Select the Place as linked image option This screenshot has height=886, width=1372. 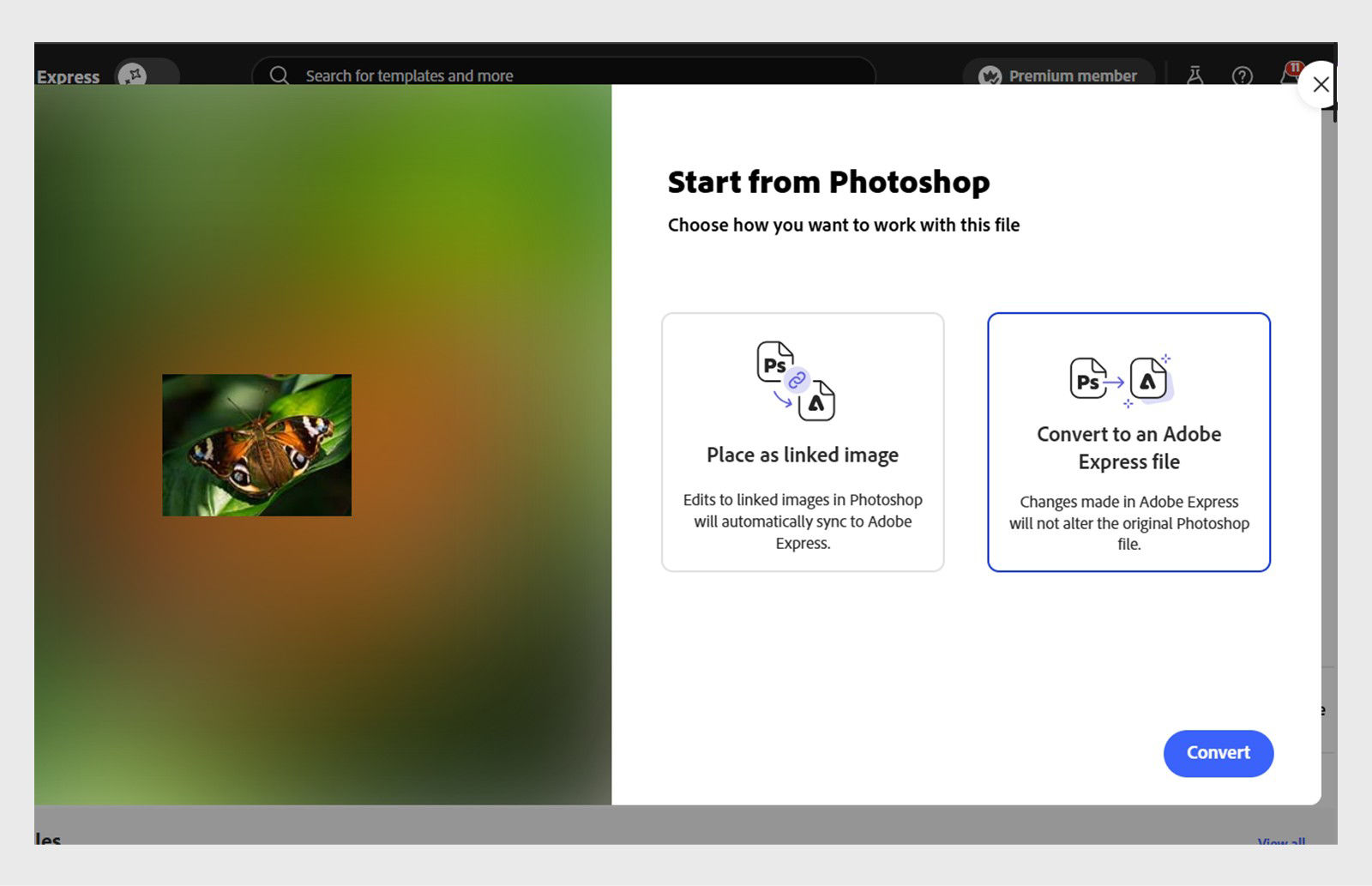tap(803, 442)
